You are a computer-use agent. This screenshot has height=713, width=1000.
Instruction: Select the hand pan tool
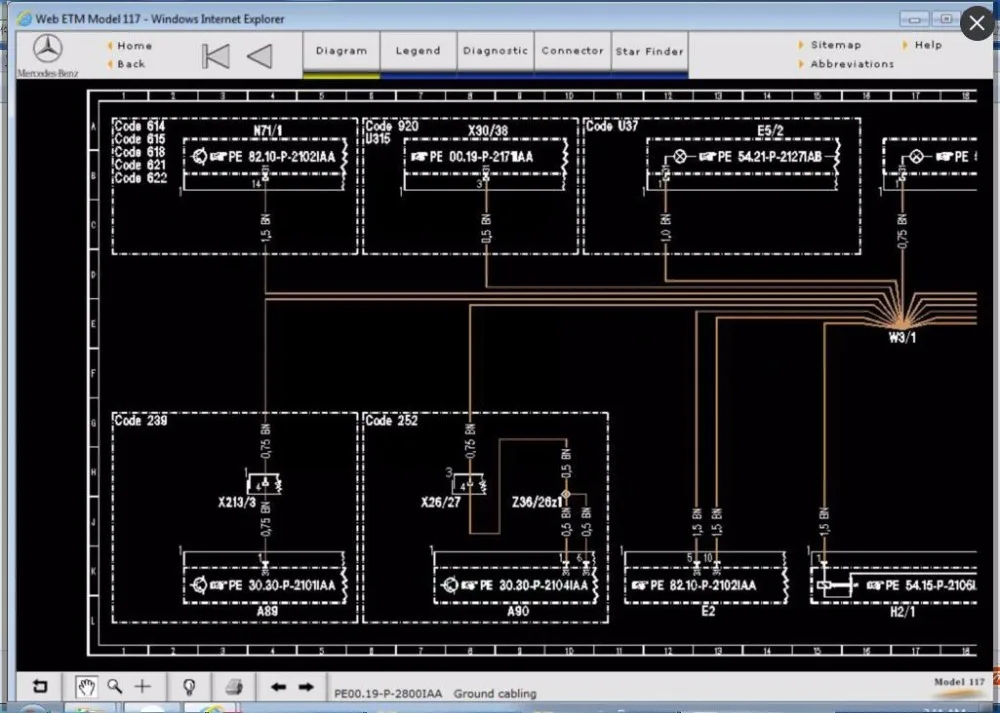(x=86, y=686)
